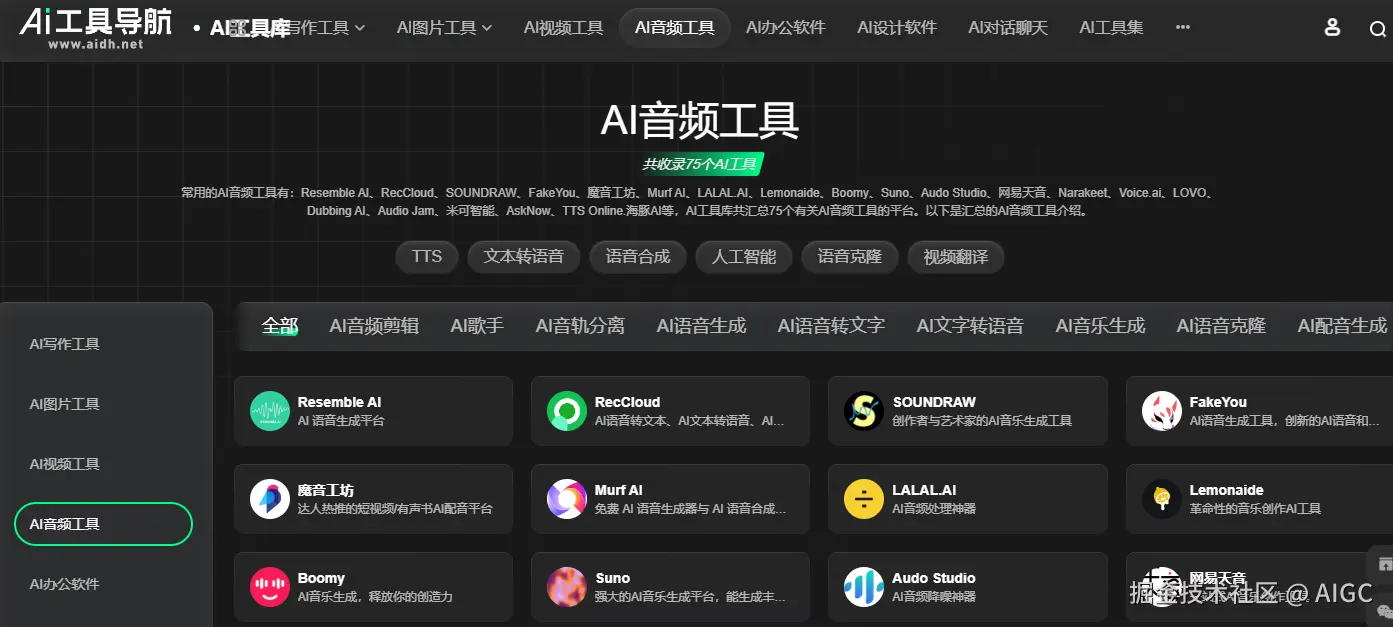Click the 共收录75个AI工具 badge
1393x627 pixels.
tap(702, 164)
